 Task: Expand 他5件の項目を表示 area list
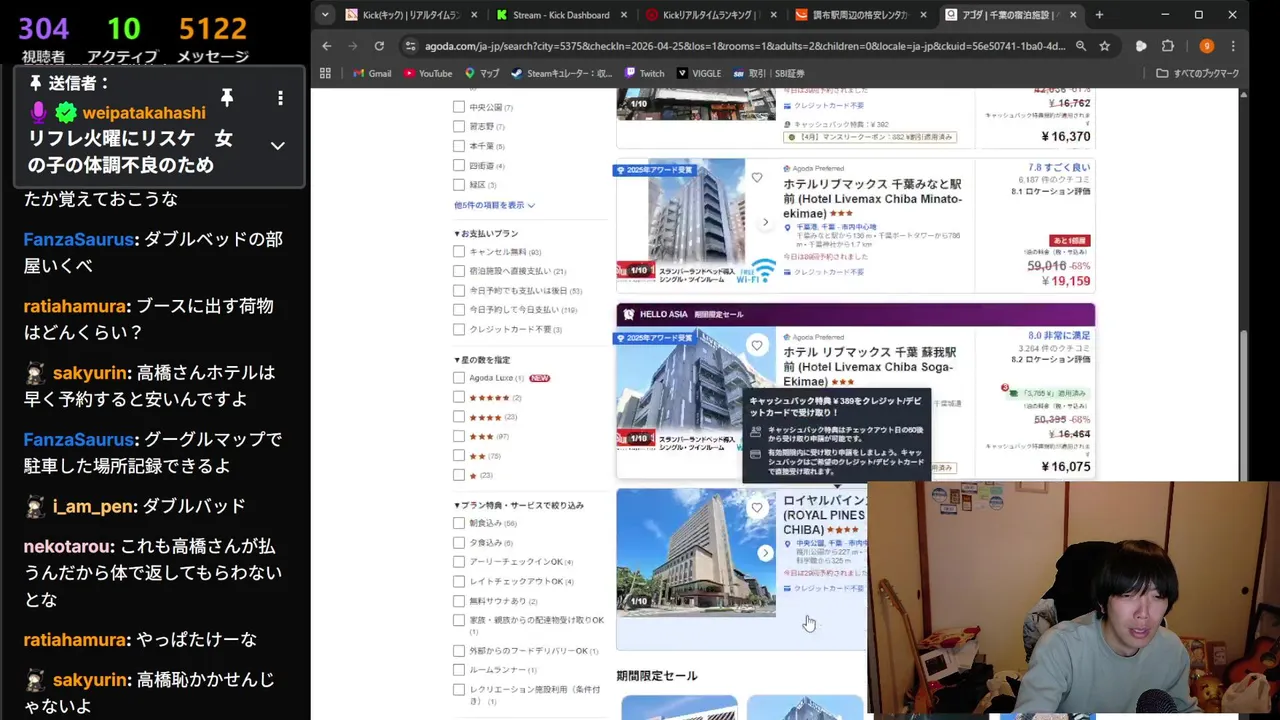pos(494,205)
